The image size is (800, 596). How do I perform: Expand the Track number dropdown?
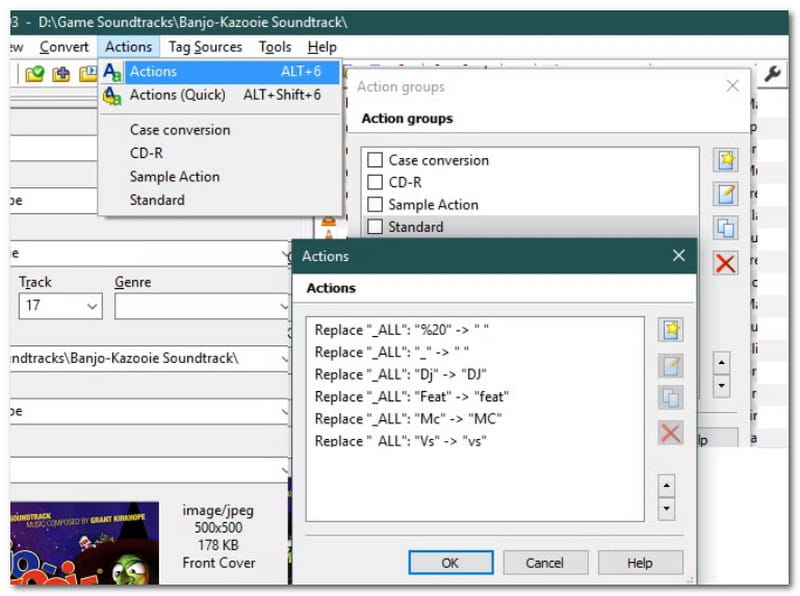92,306
